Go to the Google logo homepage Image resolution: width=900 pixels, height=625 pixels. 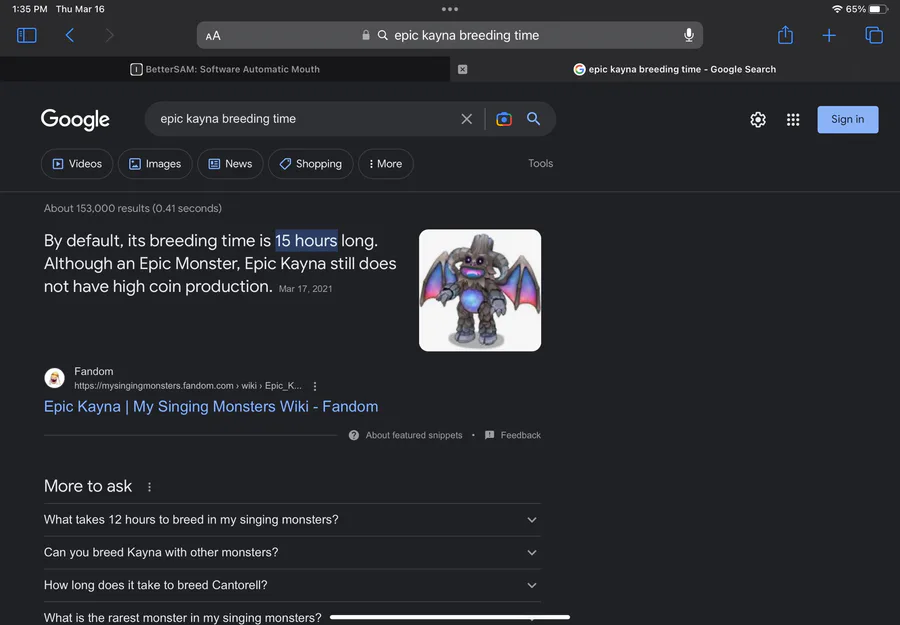click(x=75, y=119)
